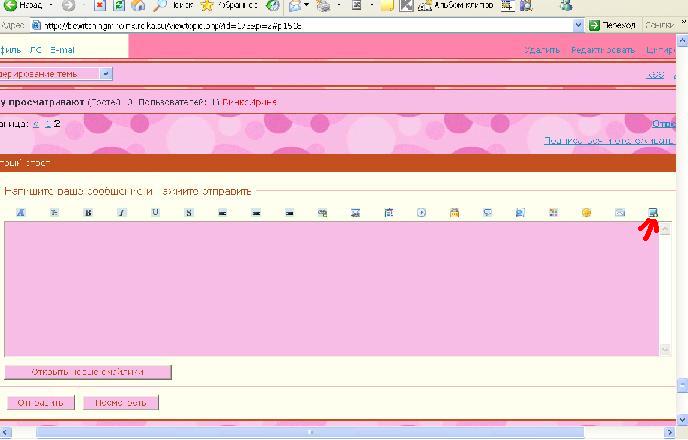Submit the message with Отправить button
The height and width of the screenshot is (440, 688).
41,402
